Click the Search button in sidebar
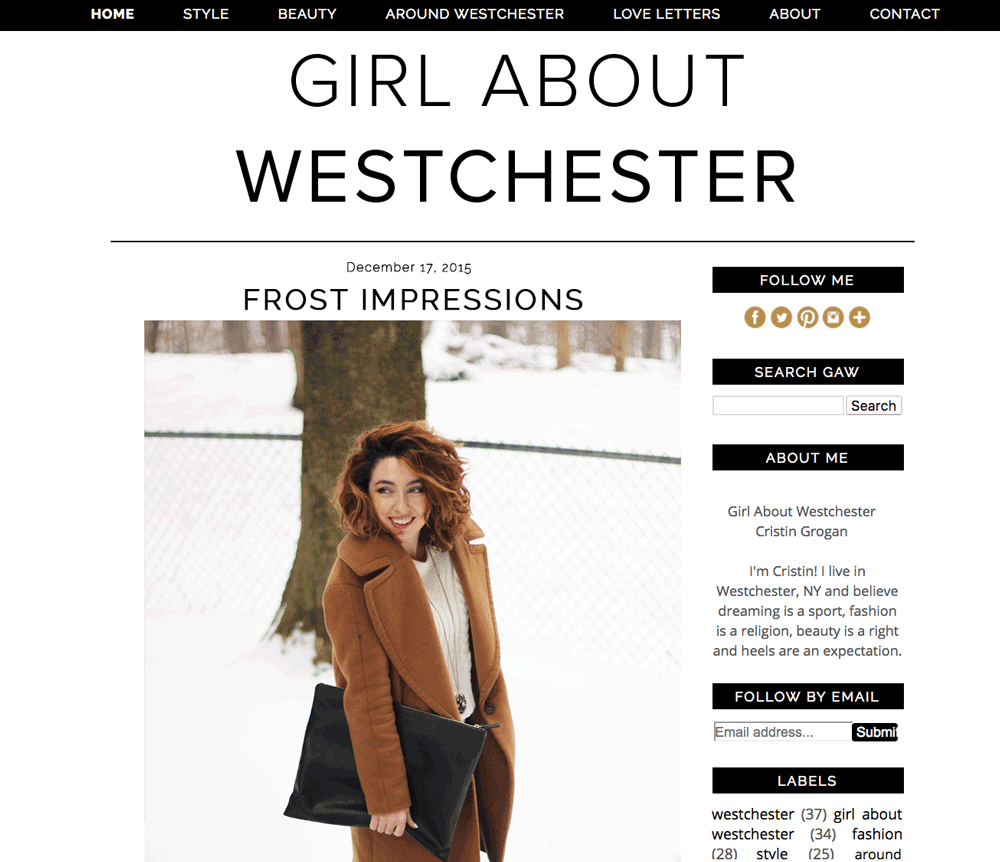 (x=874, y=405)
